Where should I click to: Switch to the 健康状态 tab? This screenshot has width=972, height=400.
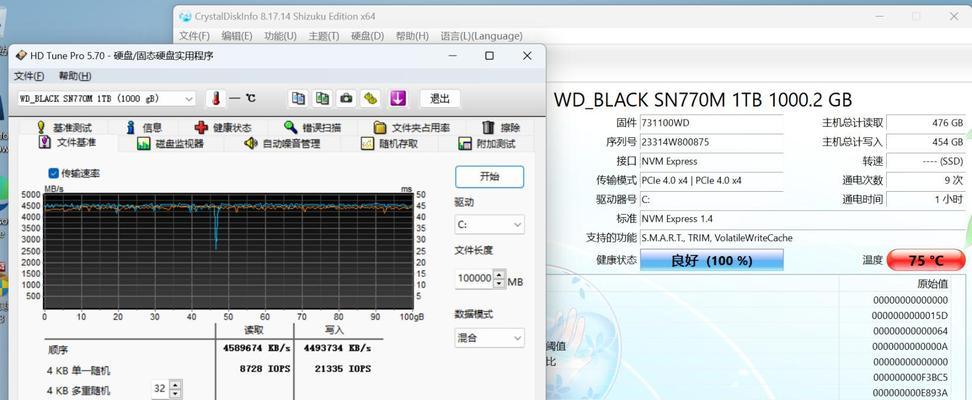coord(223,128)
